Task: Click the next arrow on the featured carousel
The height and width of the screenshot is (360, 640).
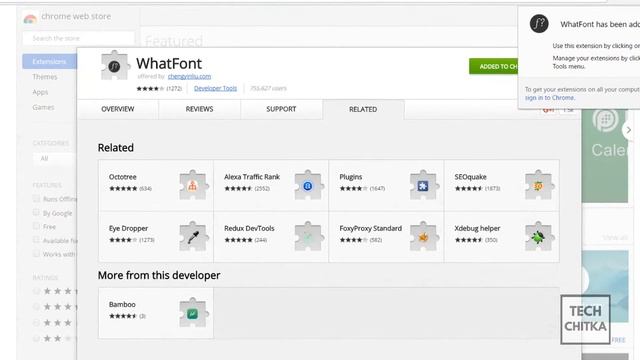Action: pyautogui.click(x=629, y=130)
